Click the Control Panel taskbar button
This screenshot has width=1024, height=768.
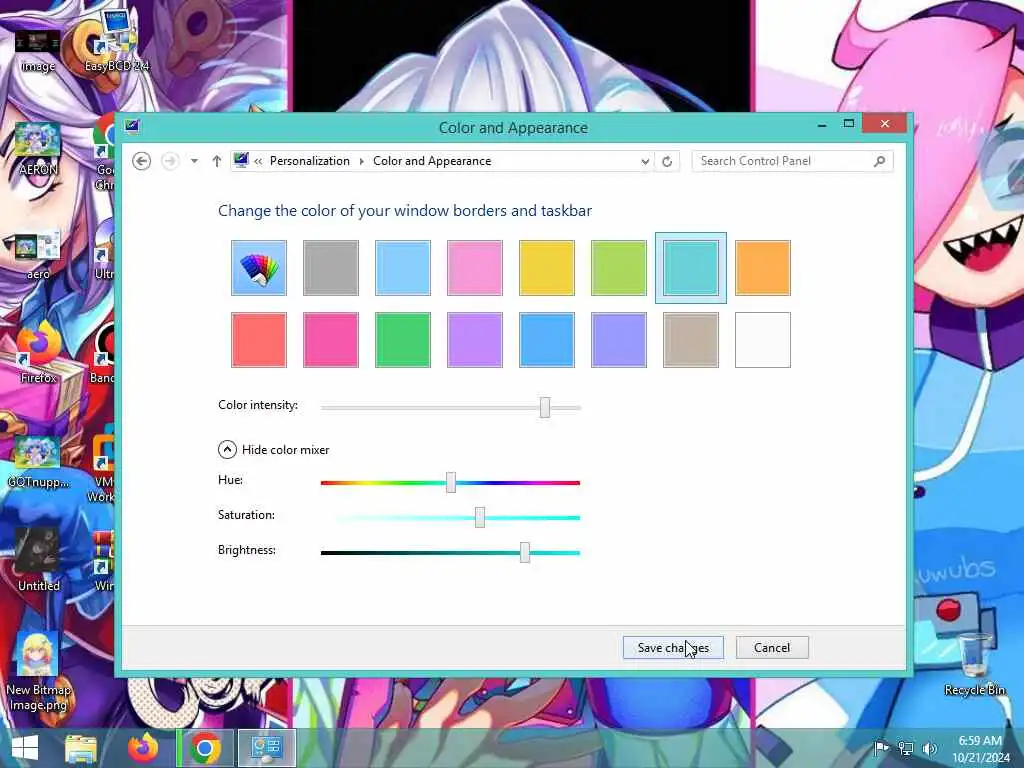pos(266,748)
